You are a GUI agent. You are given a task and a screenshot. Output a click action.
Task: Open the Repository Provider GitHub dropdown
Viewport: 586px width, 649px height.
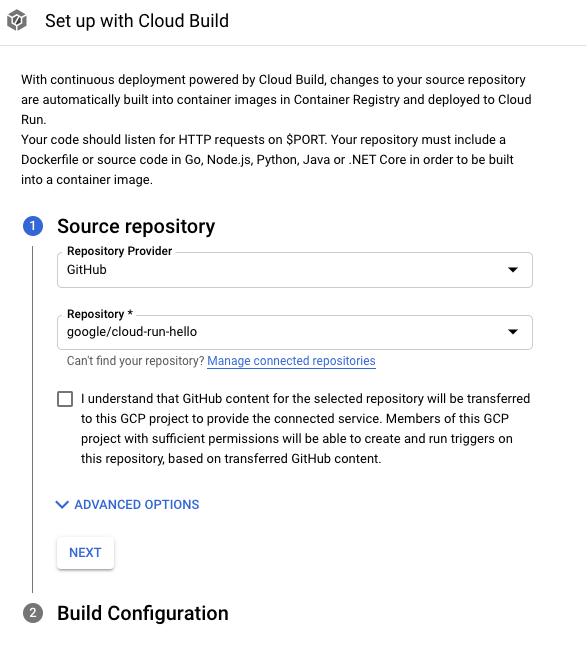295,270
